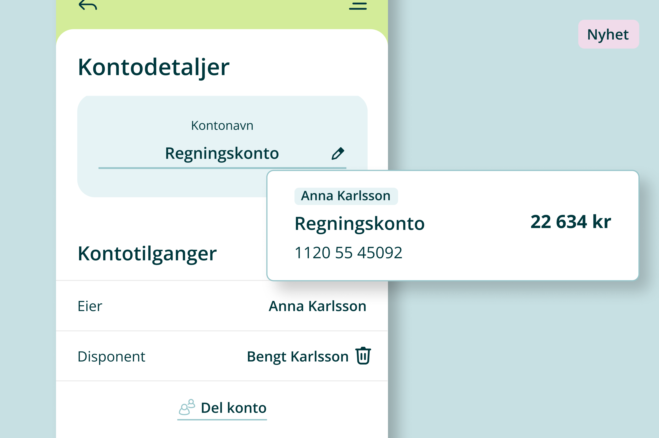The image size is (659, 438).
Task: Select Bengt Karlsson in the Disponent row
Action: coord(297,356)
